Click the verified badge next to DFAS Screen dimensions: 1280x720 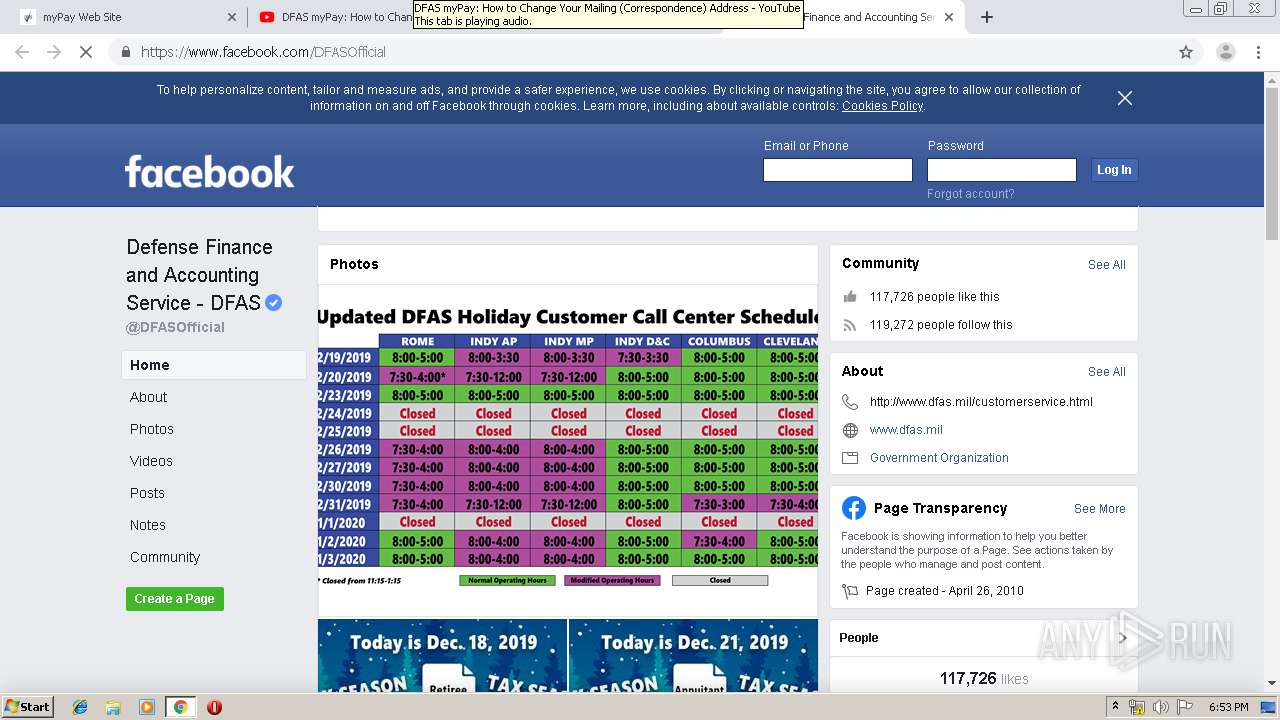point(273,303)
